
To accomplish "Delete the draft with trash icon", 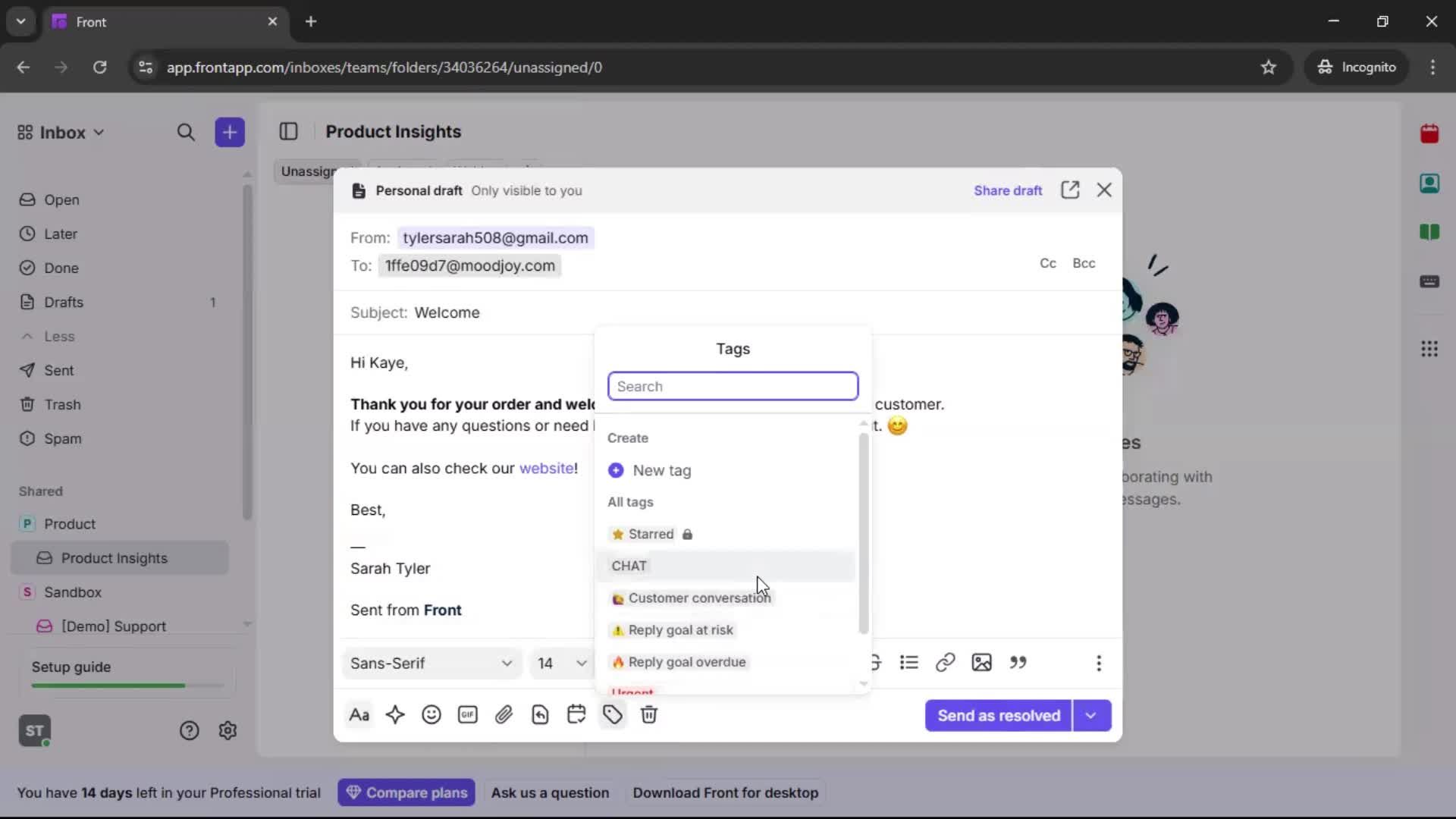I will coord(650,714).
